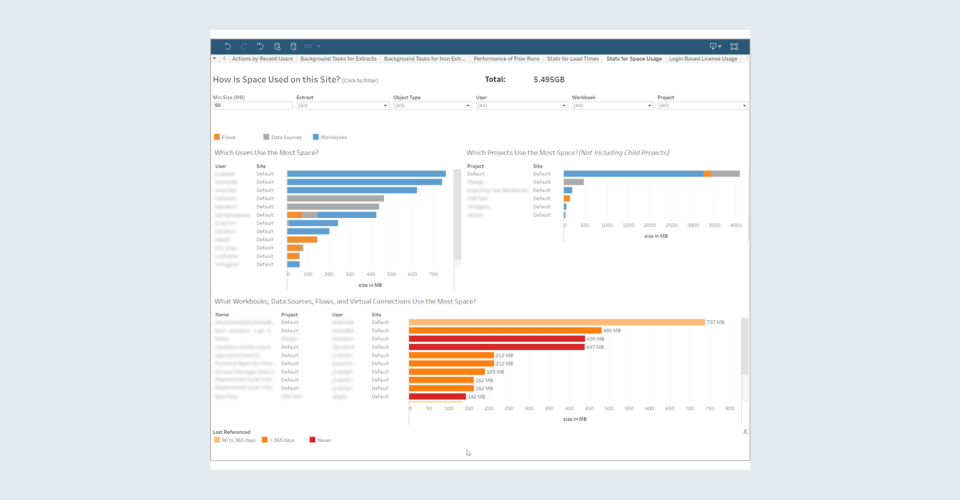Viewport: 960px width, 500px height.
Task: Click the Pause auto updates icon
Action: point(293,46)
